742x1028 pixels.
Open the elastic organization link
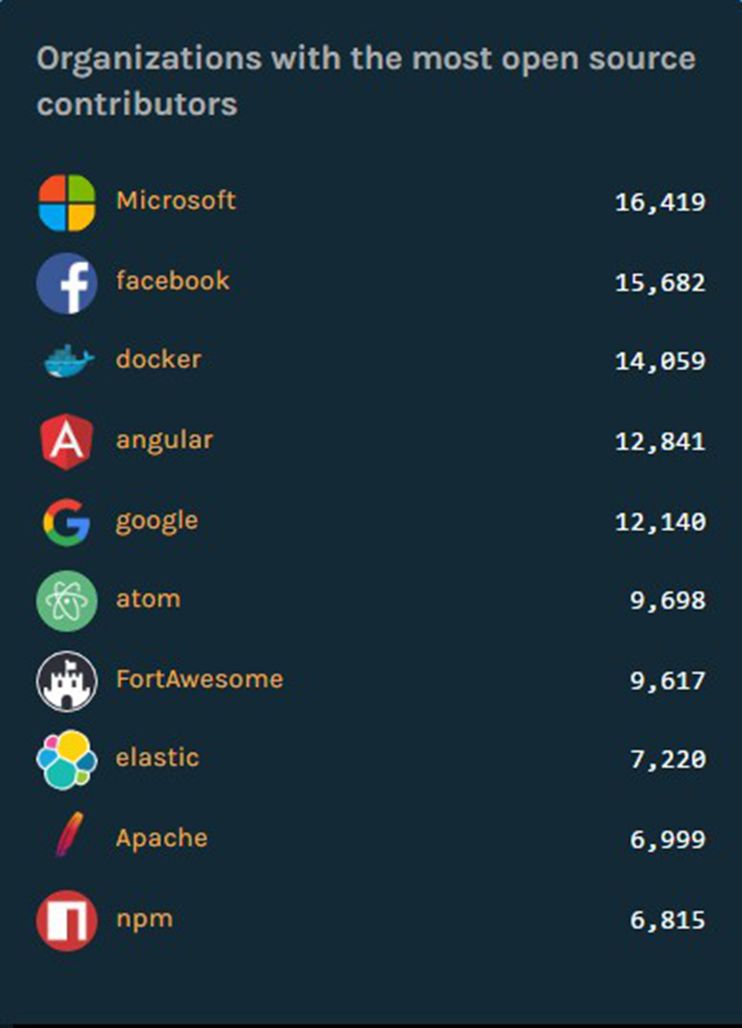pyautogui.click(x=157, y=758)
